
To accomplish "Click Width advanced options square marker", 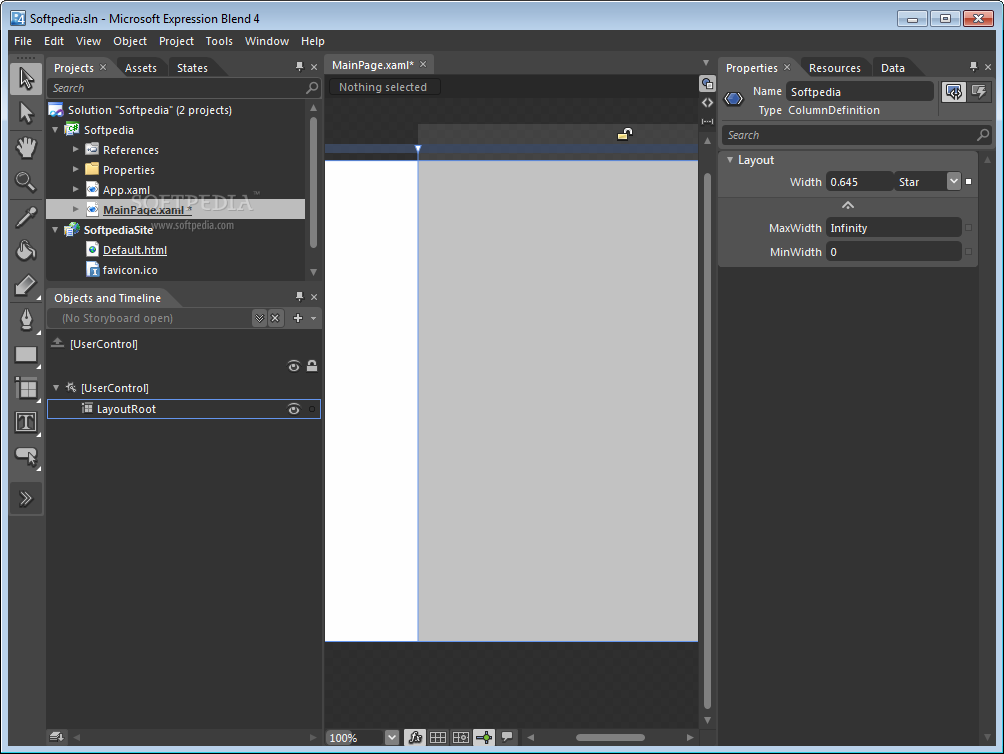I will tap(968, 182).
